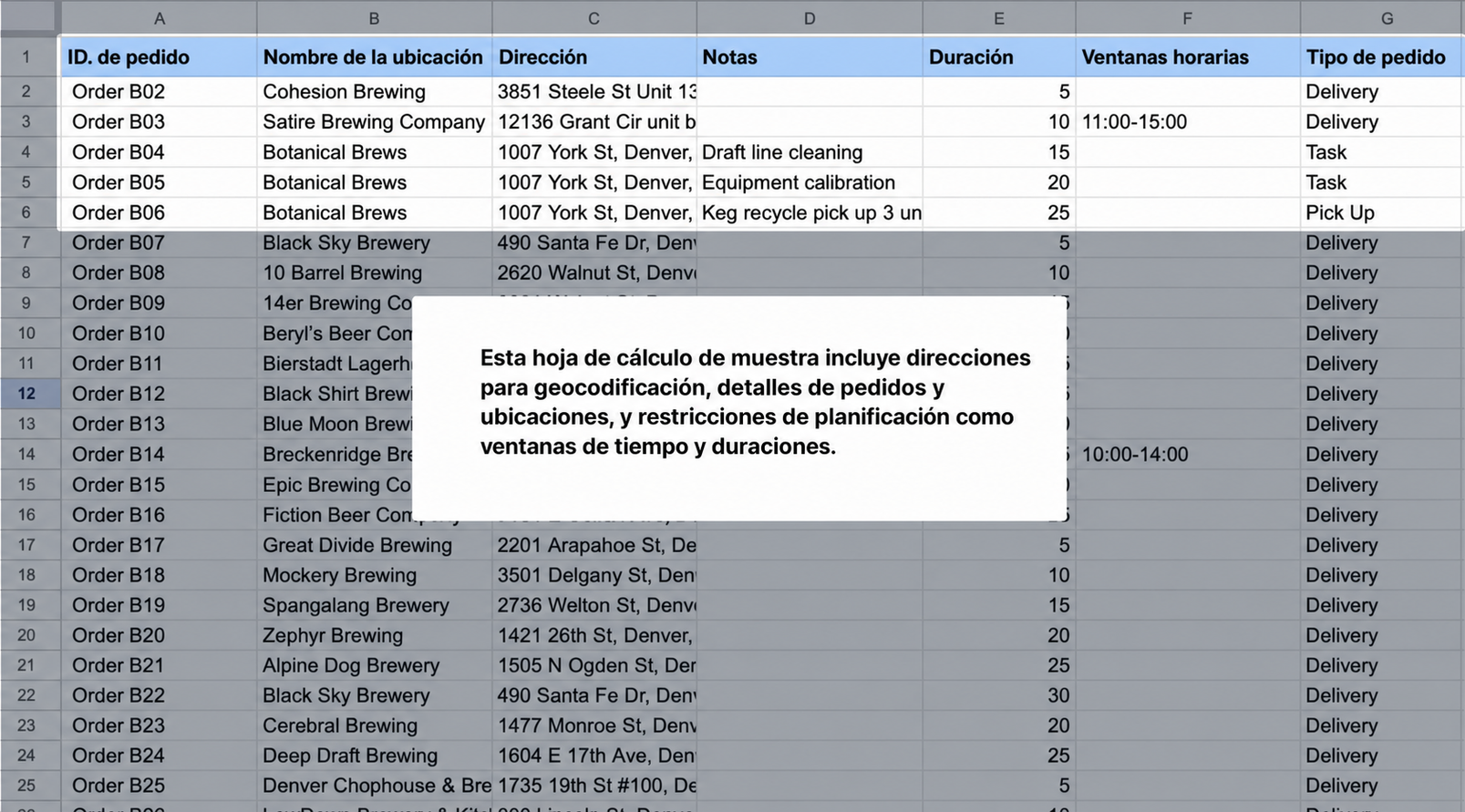Select cell 'Order B12'

point(159,394)
